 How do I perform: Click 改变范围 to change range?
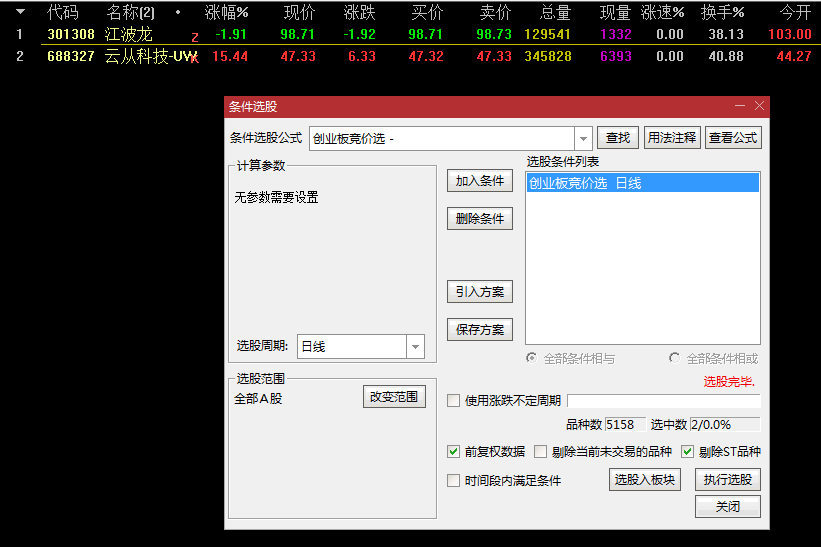coord(394,397)
